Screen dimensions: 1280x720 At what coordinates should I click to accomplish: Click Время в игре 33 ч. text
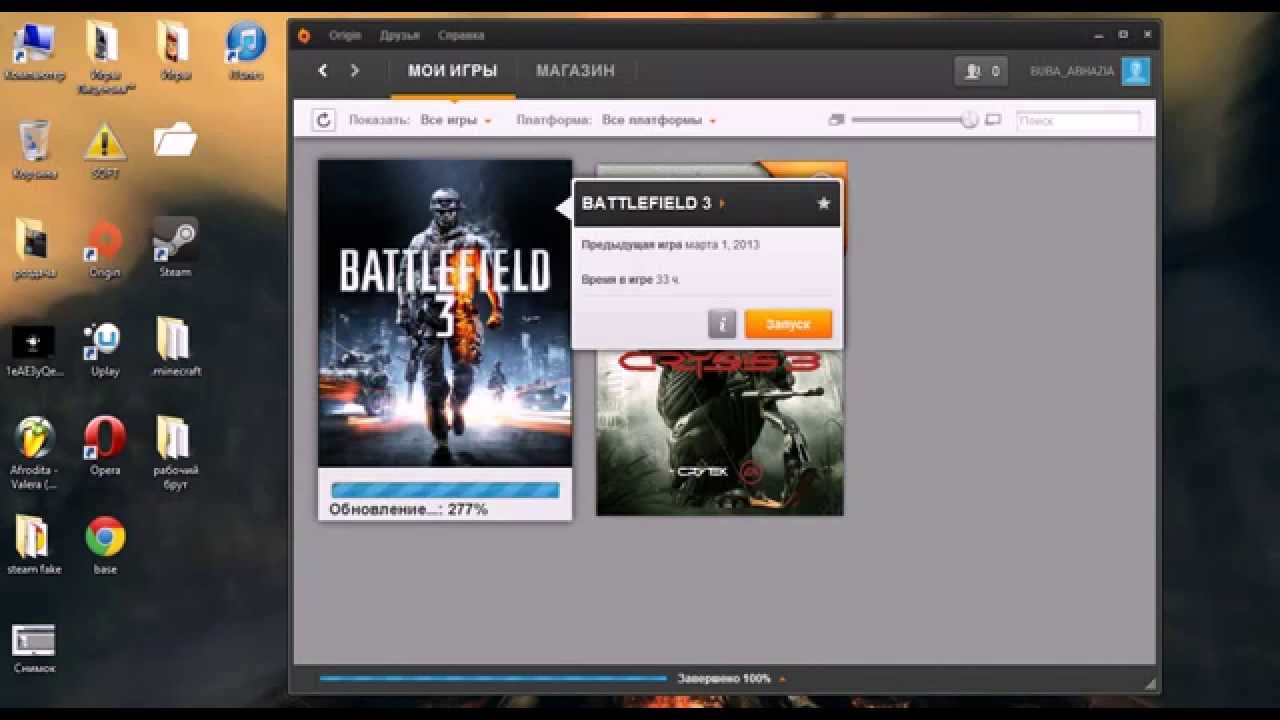(630, 280)
